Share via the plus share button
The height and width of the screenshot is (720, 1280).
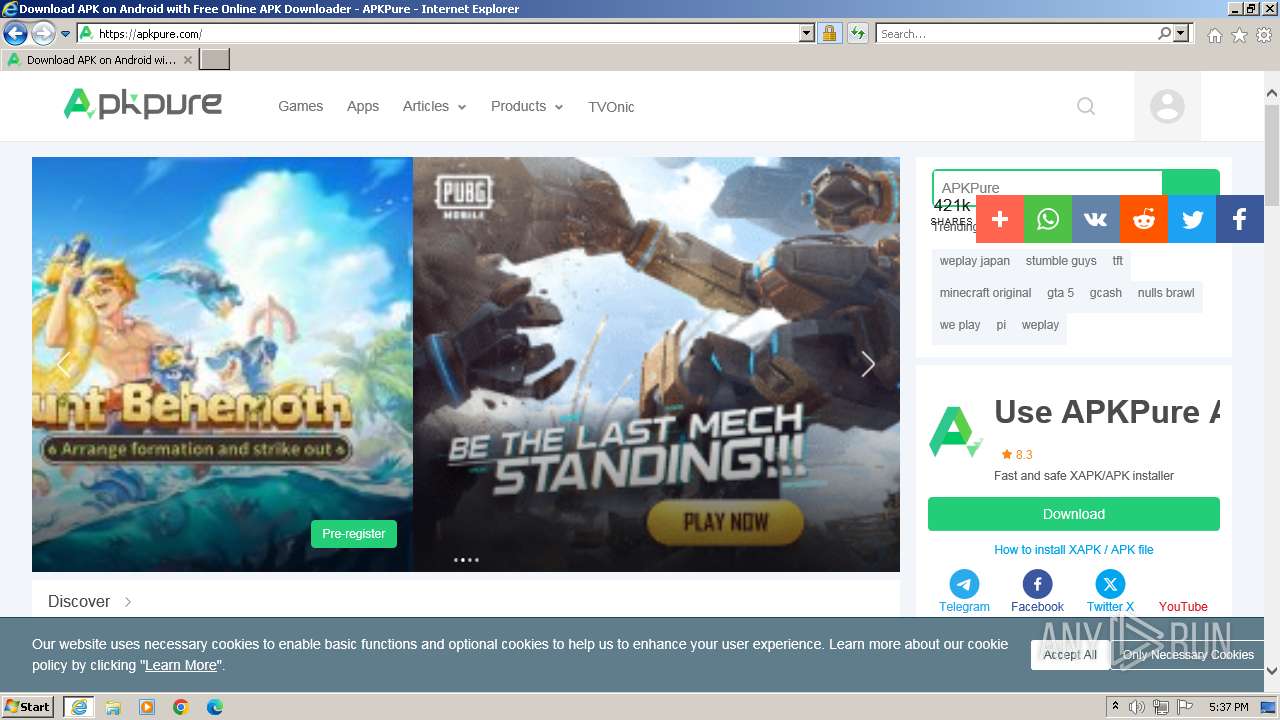point(1000,219)
